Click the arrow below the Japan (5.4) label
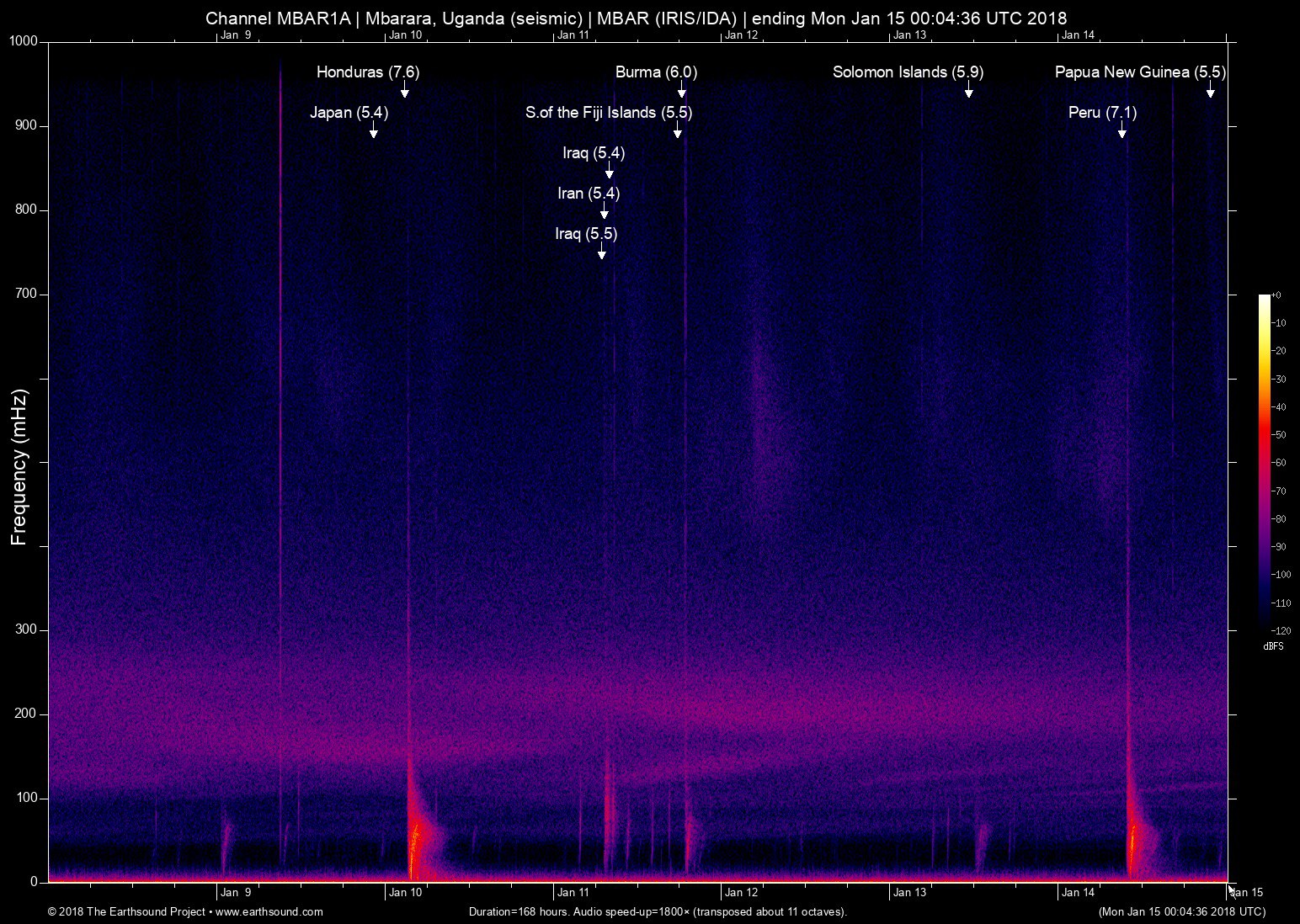The image size is (1300, 924). pos(373,130)
